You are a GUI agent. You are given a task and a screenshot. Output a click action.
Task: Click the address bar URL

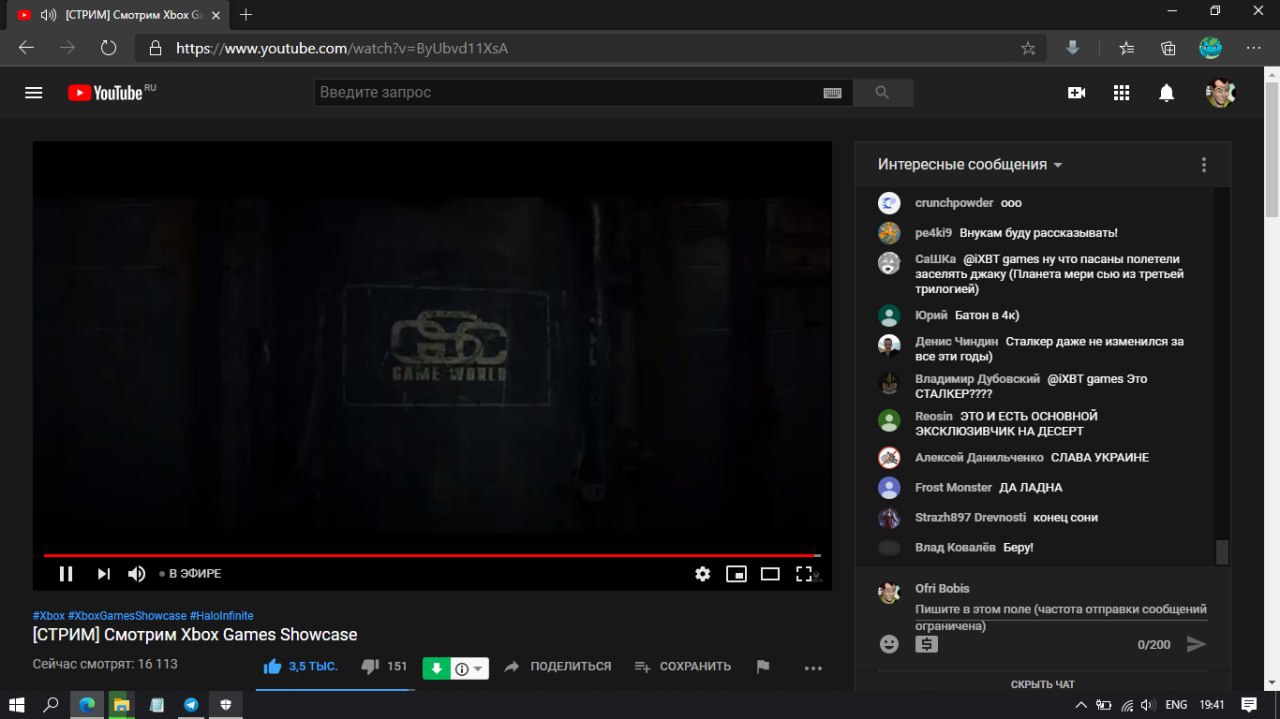click(342, 48)
